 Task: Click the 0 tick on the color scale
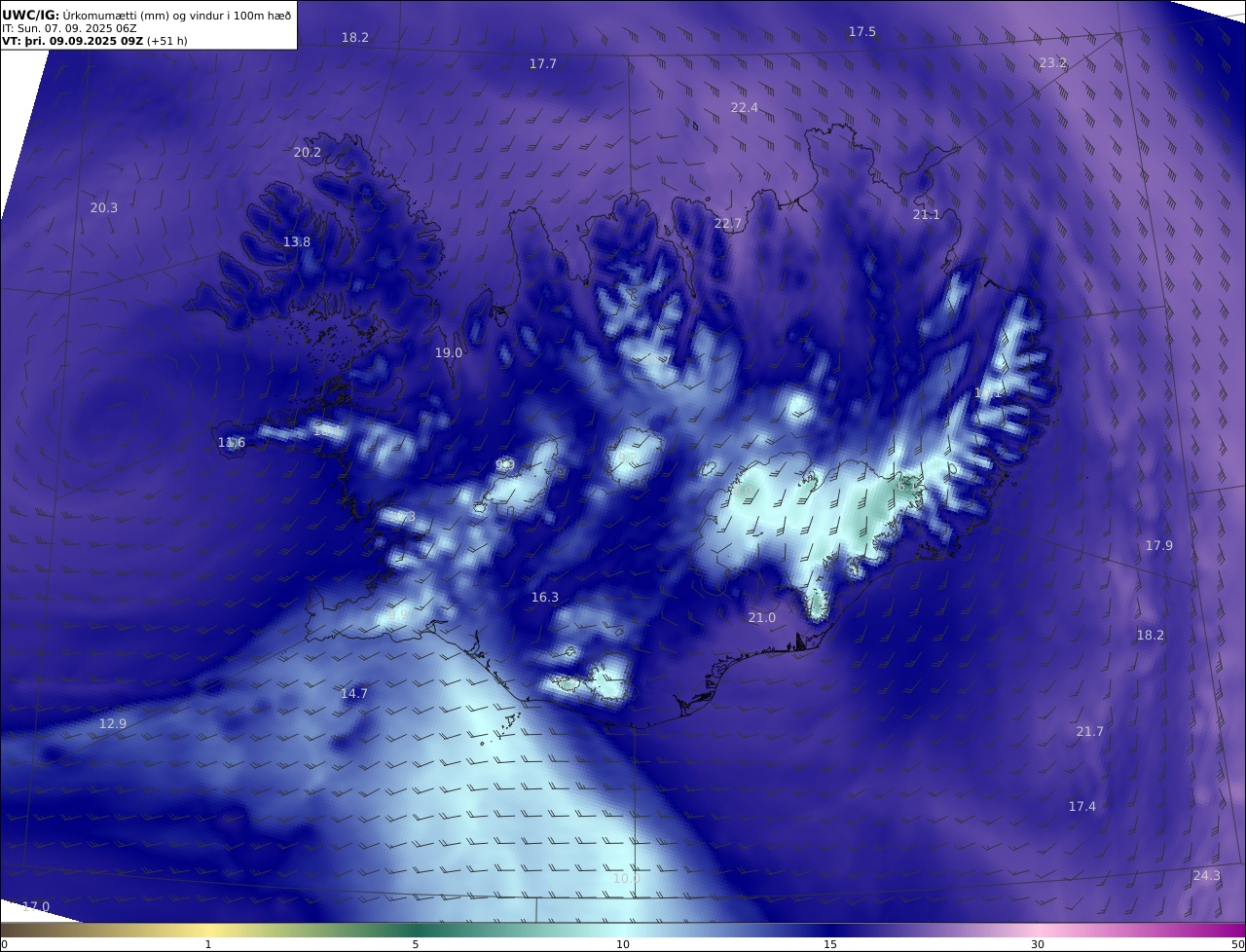4,944
